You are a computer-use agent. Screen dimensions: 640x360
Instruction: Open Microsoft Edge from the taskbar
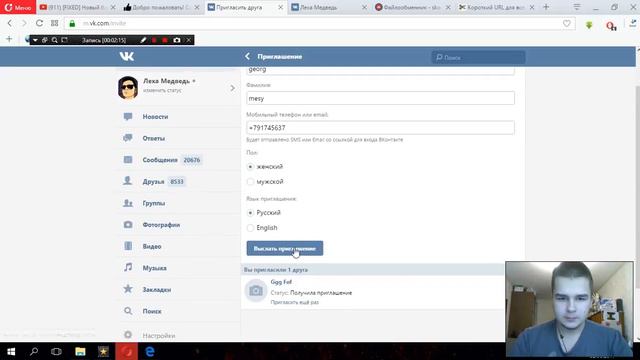[x=150, y=351]
